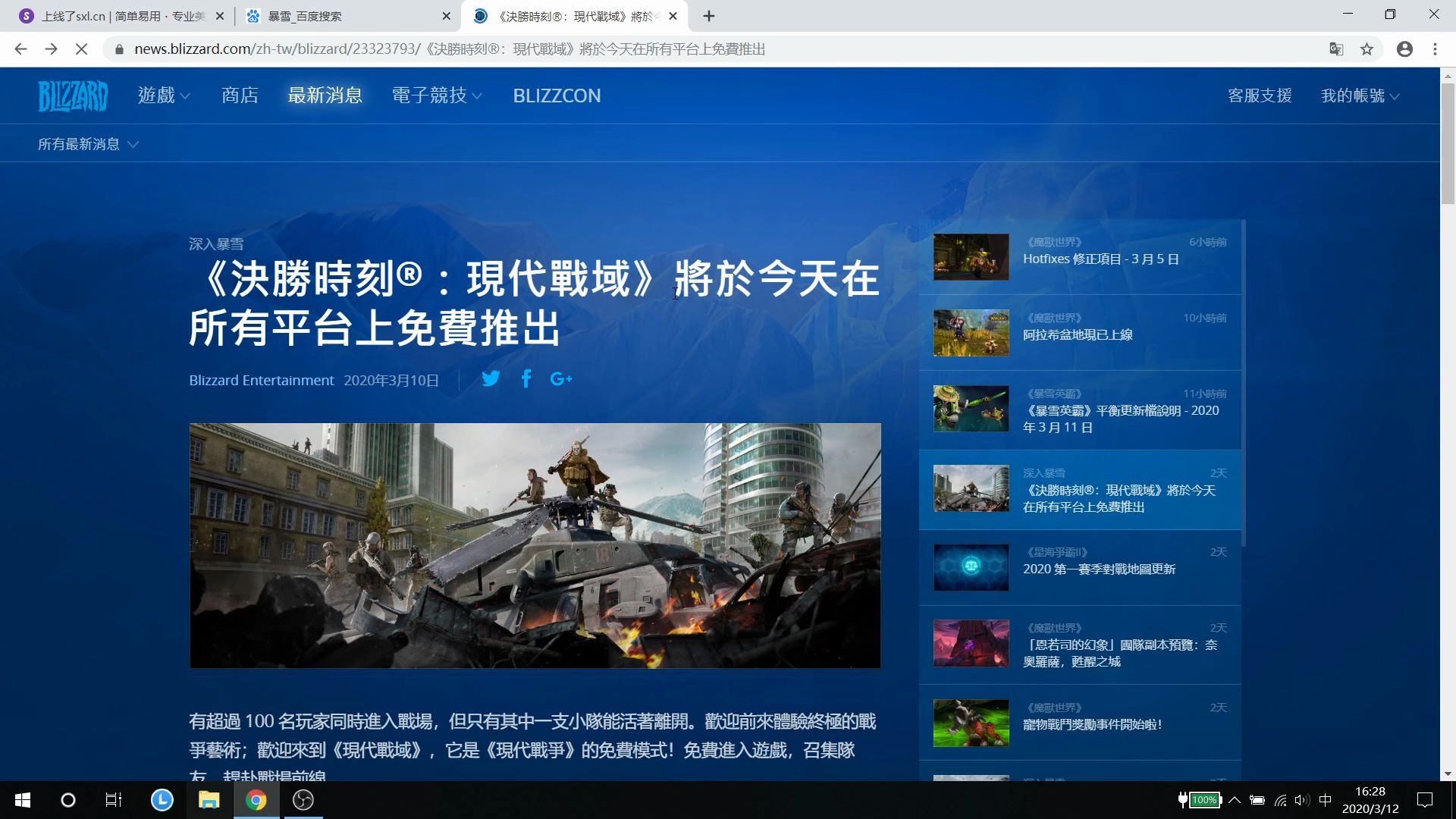Expand the 電子競技 menu
The height and width of the screenshot is (819, 1456).
[x=437, y=96]
